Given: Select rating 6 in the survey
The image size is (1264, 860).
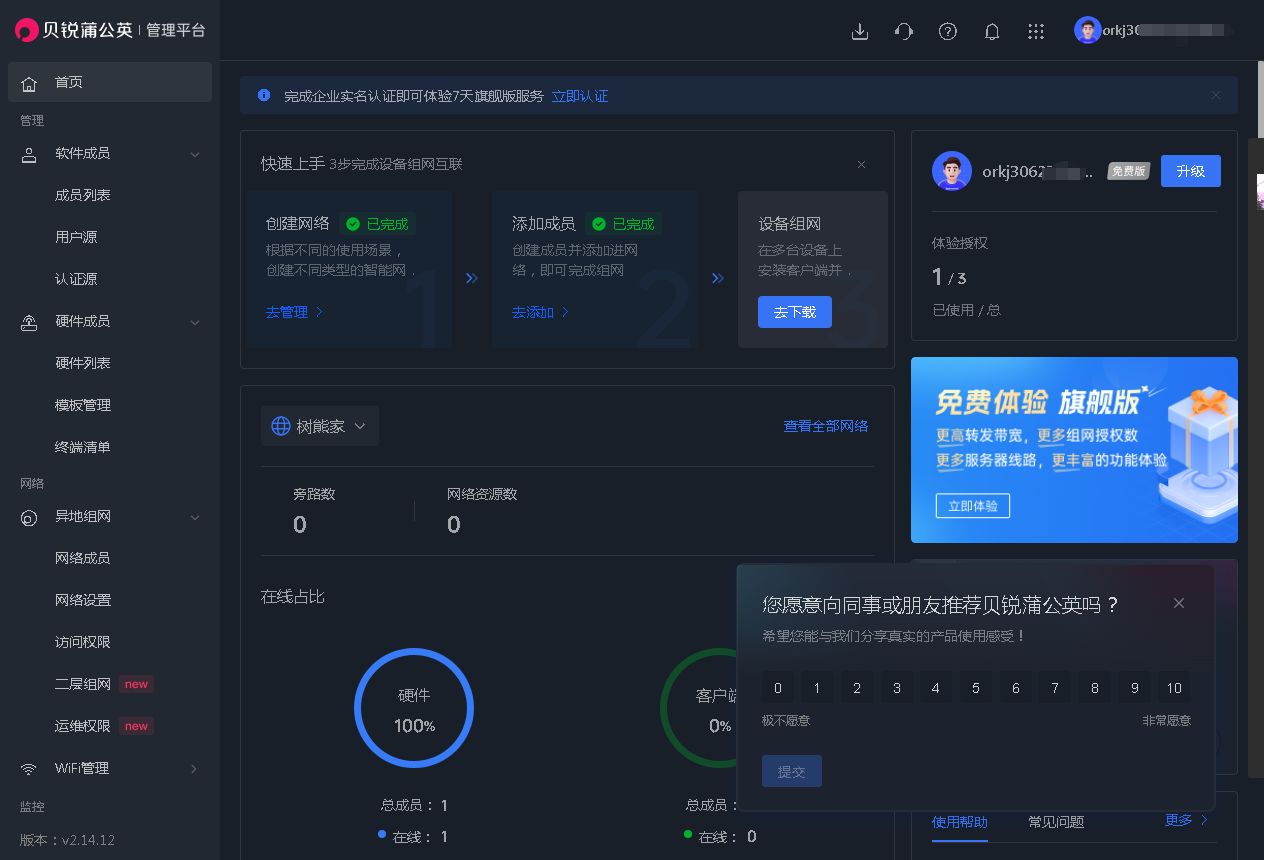Looking at the screenshot, I should pos(1015,688).
